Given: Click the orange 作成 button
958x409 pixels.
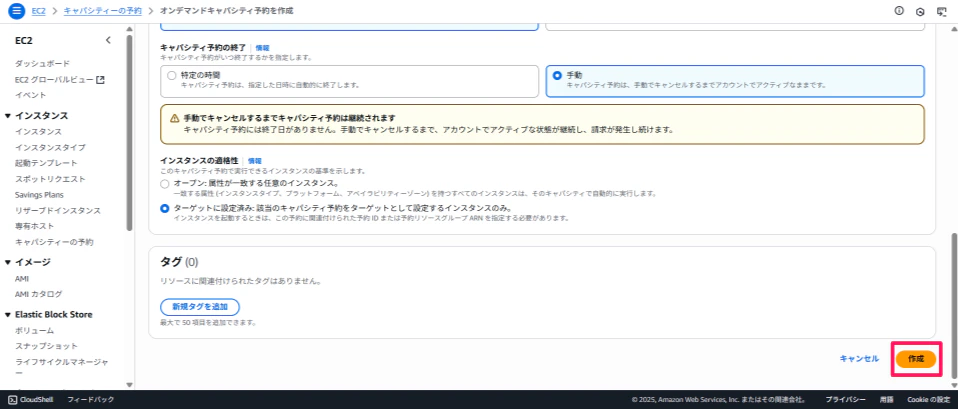Looking at the screenshot, I should [x=916, y=359].
